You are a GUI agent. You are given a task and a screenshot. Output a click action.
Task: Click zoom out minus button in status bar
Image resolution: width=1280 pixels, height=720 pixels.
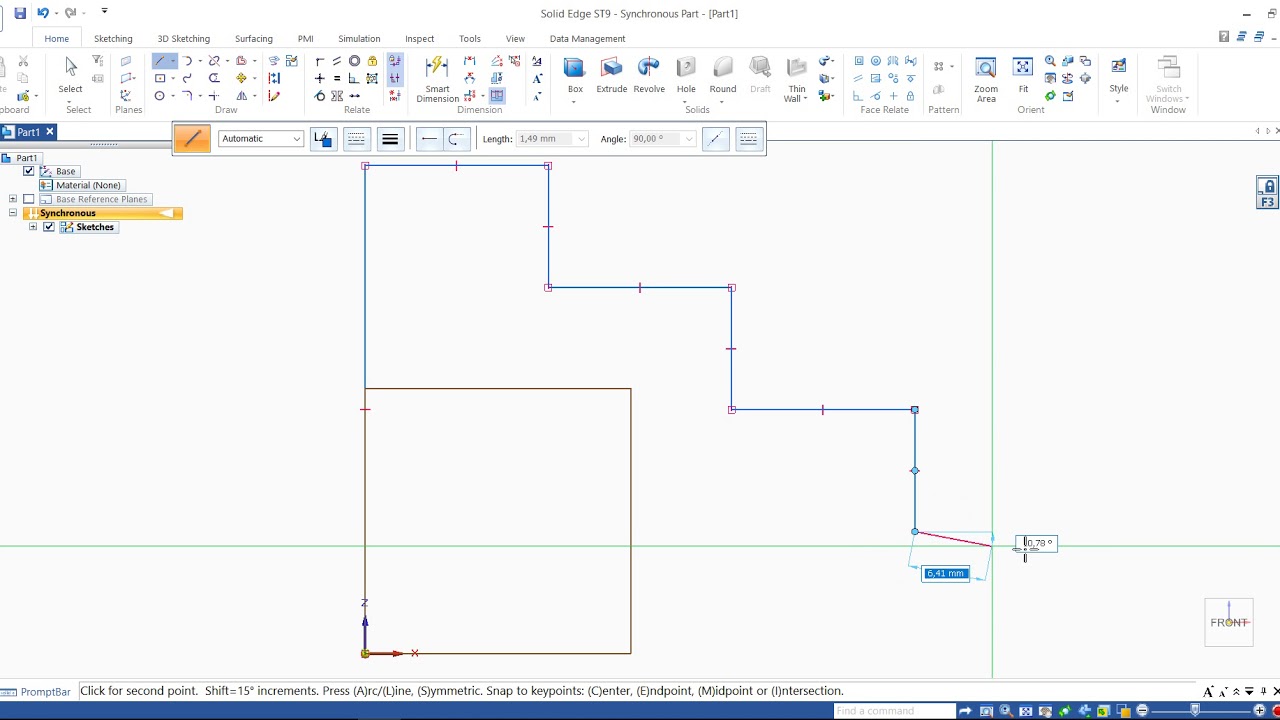tap(1142, 711)
